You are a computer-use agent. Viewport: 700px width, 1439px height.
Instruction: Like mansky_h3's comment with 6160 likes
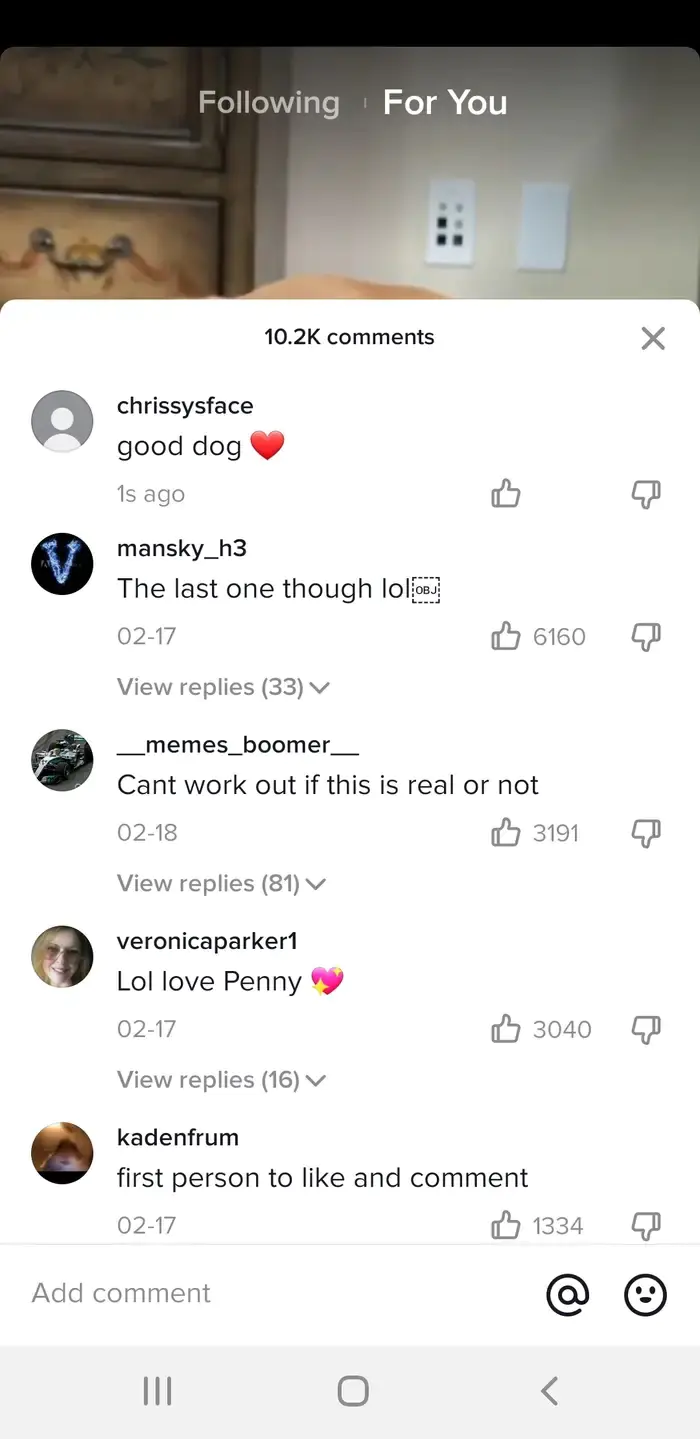point(506,636)
